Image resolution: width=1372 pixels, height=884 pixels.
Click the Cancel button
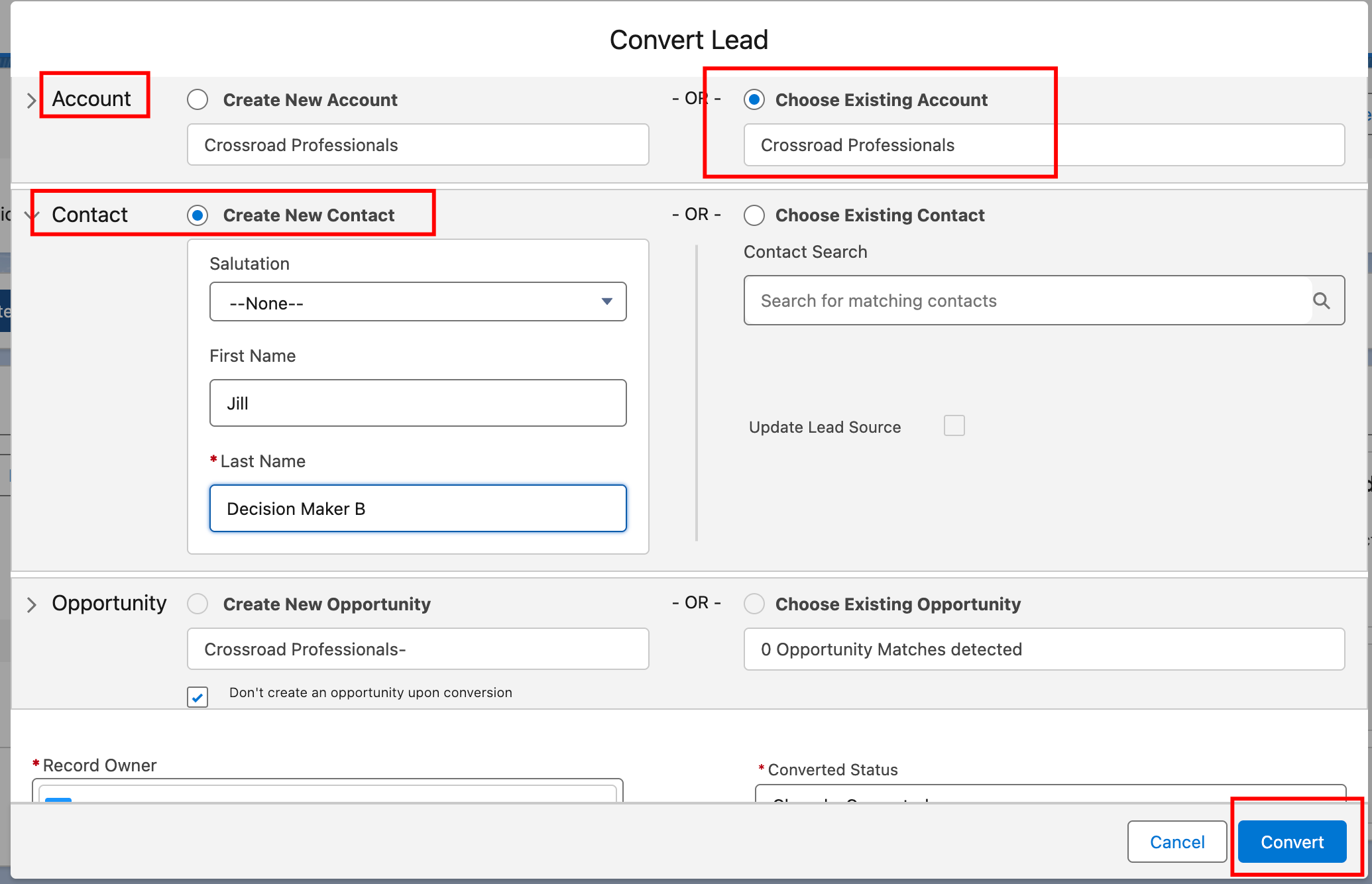(1176, 842)
